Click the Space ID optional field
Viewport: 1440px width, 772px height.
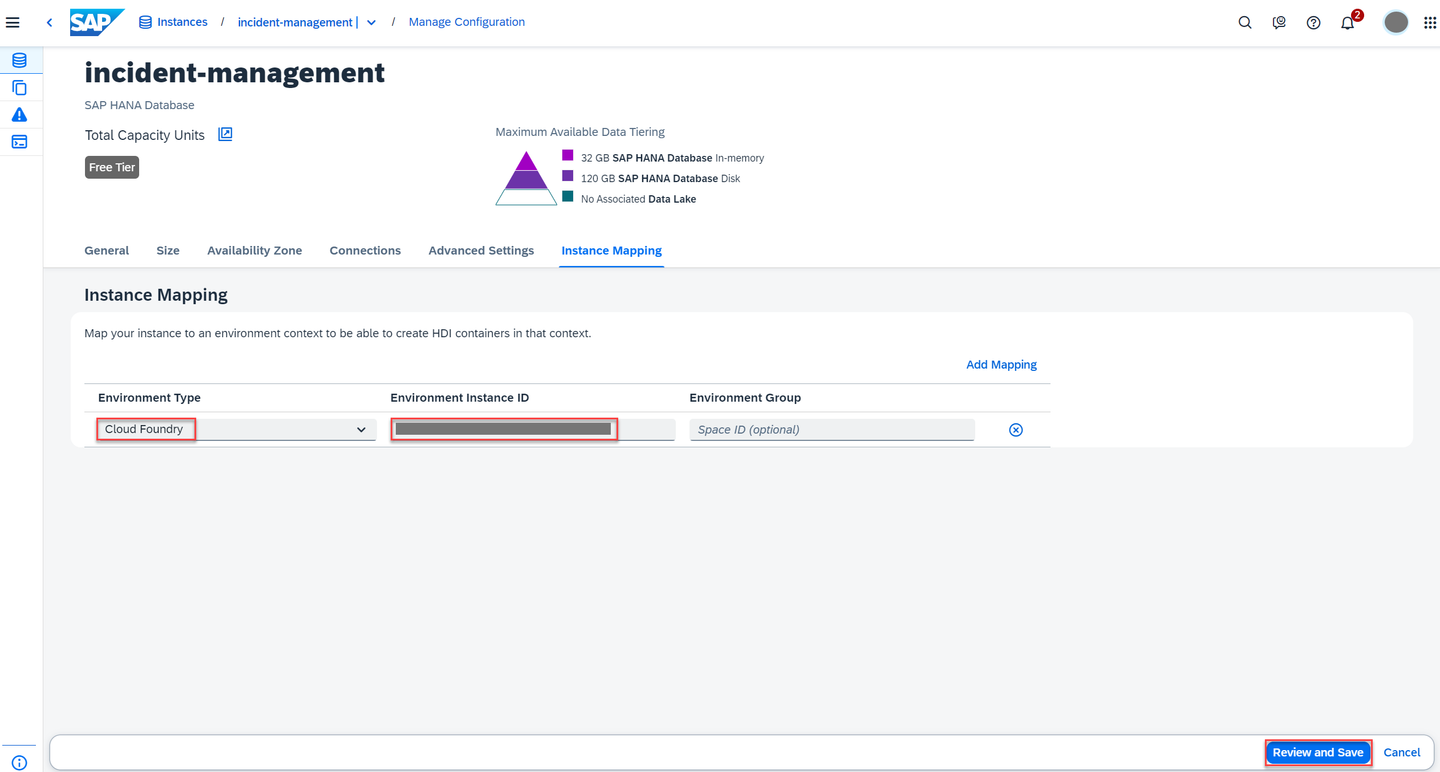coord(832,429)
